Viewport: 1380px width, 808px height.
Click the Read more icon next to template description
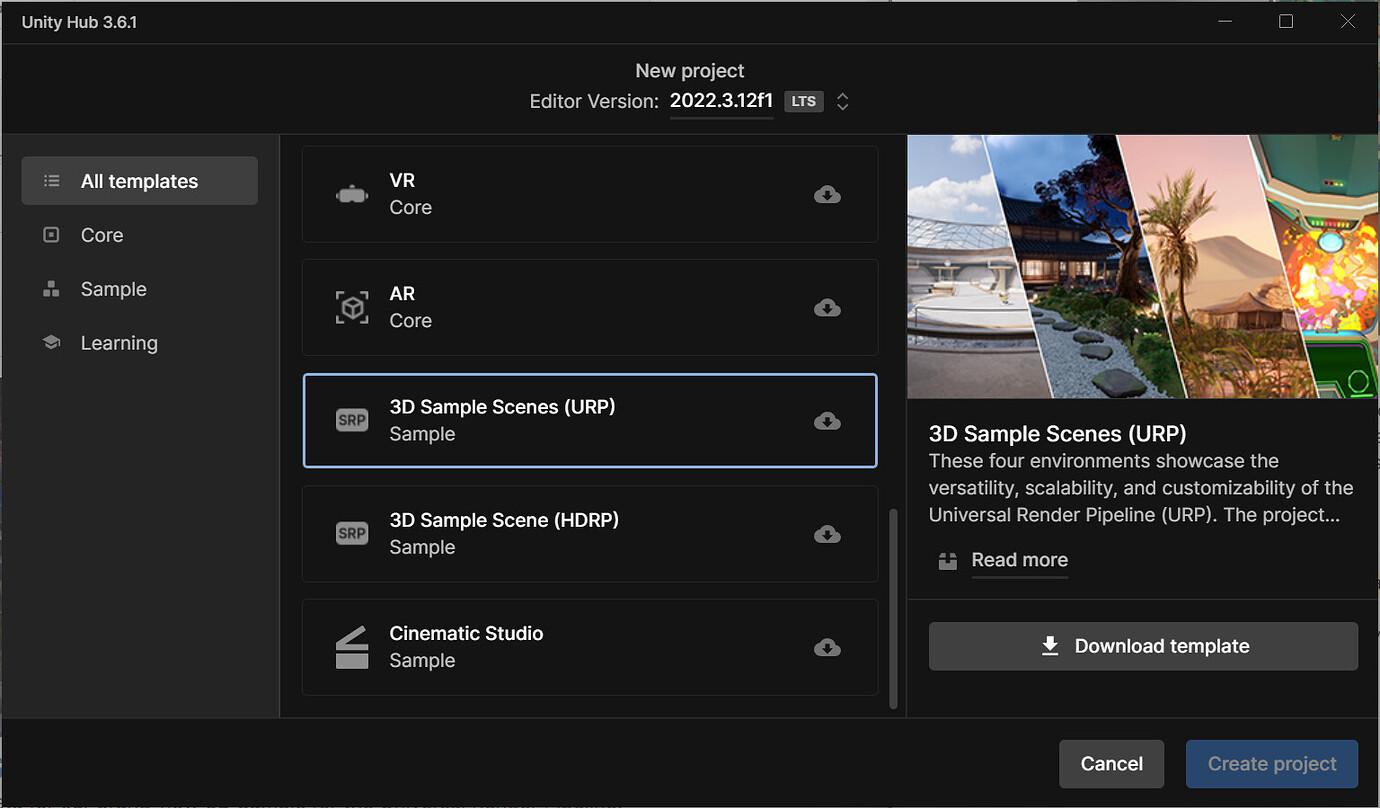pos(947,561)
